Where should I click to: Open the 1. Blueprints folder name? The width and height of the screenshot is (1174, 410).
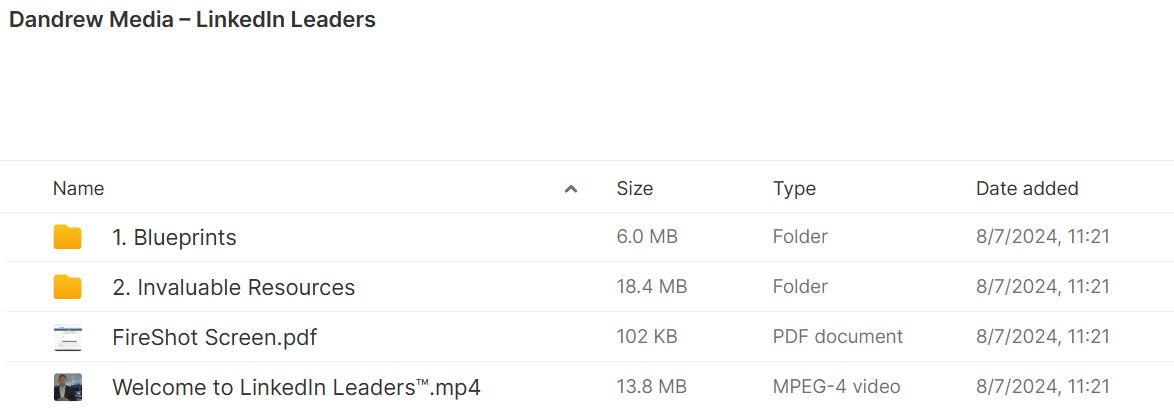click(x=174, y=237)
